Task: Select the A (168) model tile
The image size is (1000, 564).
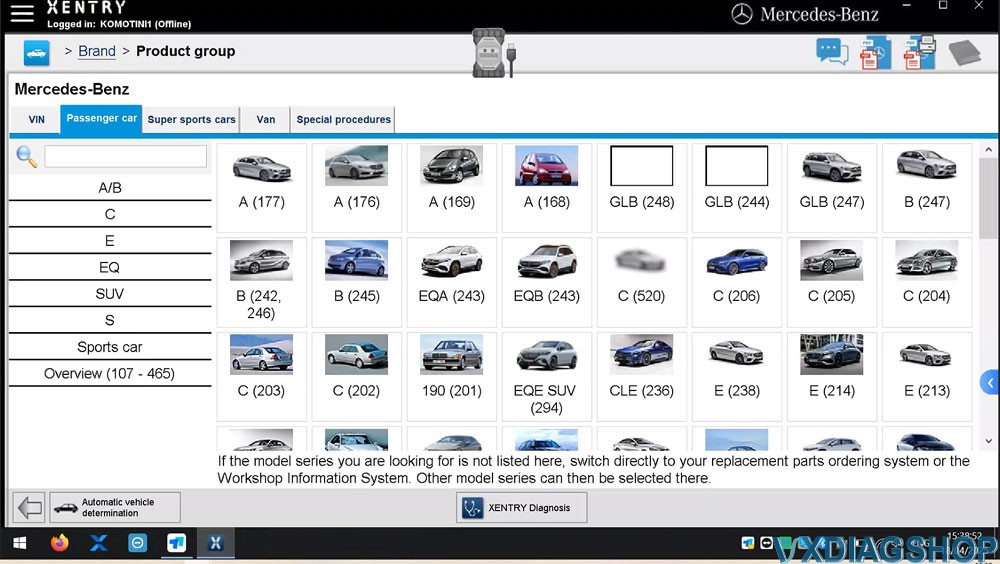Action: pyautogui.click(x=547, y=188)
